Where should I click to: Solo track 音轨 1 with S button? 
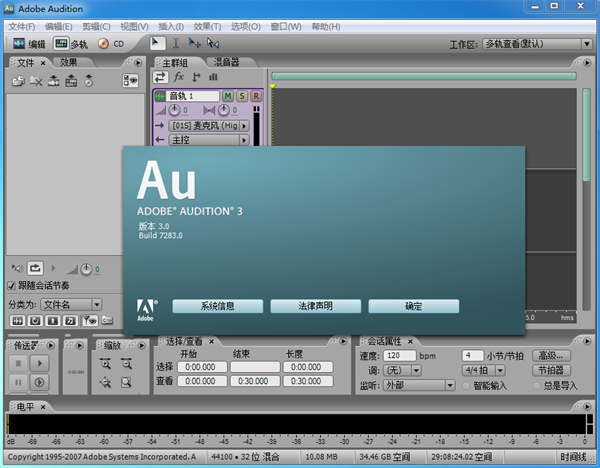coord(242,96)
